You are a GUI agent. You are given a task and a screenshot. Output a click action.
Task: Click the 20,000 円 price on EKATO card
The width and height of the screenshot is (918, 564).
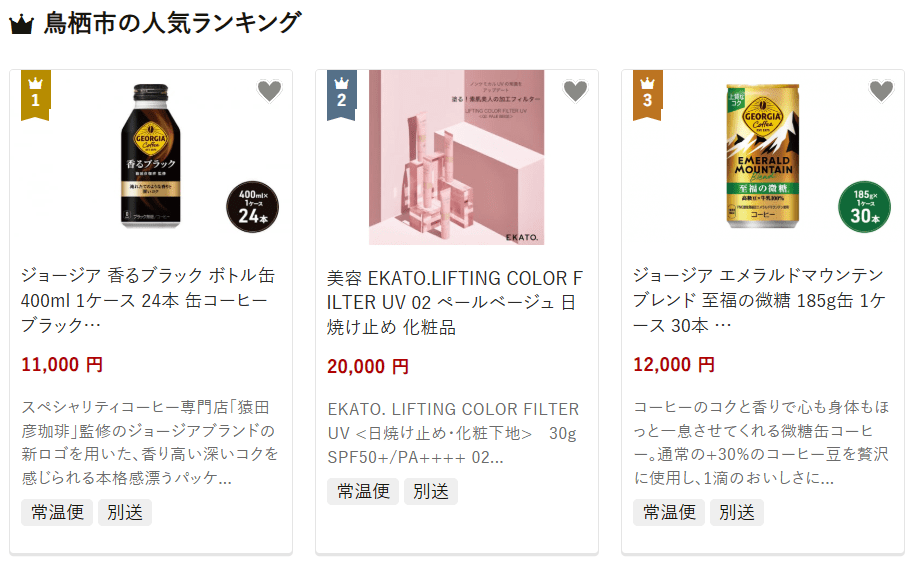(368, 367)
